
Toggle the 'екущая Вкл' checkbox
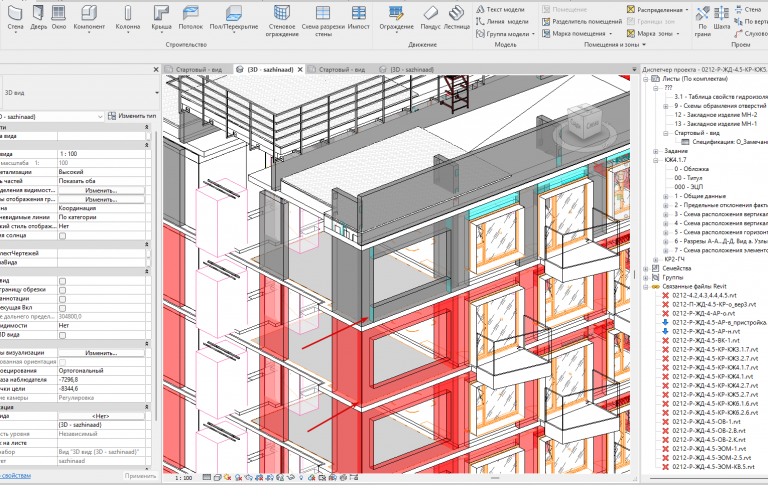(x=62, y=308)
